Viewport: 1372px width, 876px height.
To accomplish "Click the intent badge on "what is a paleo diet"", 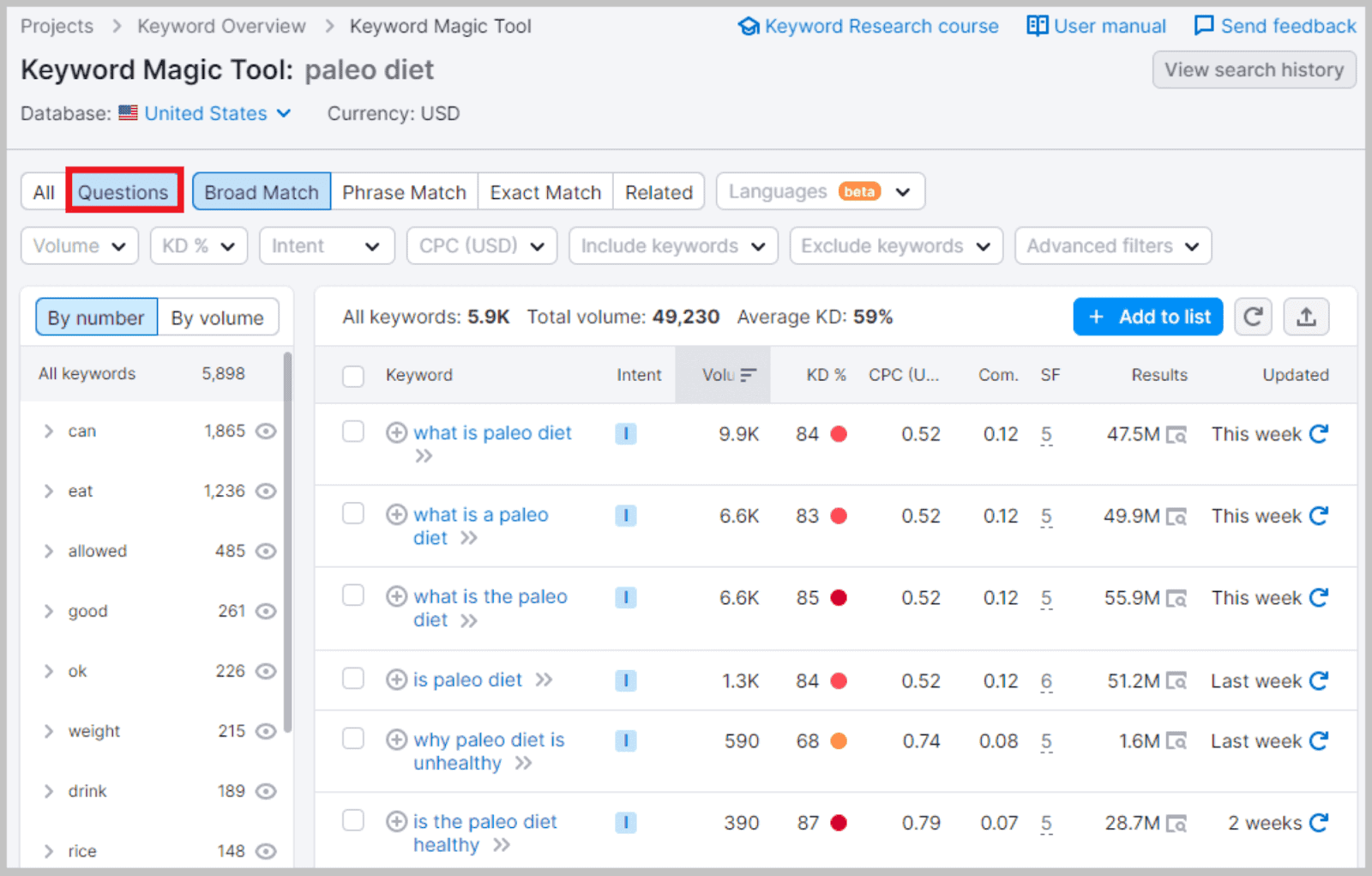I will coord(626,516).
